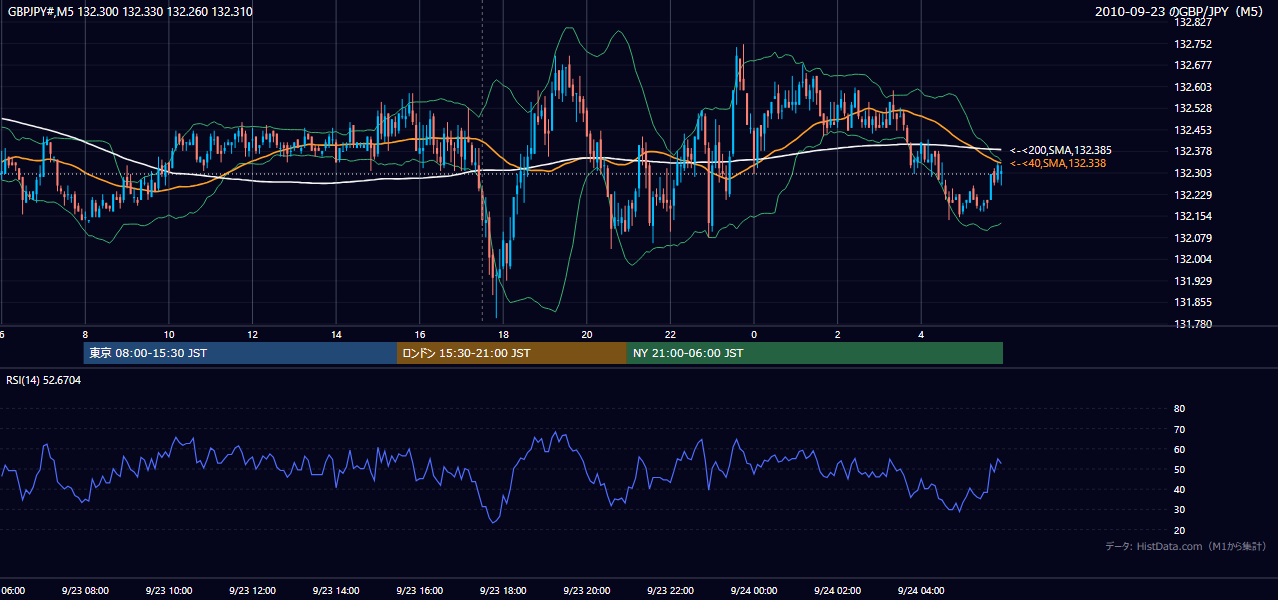The image size is (1278, 600).
Task: Click the 9/23 16:00 date label
Action: 419,591
